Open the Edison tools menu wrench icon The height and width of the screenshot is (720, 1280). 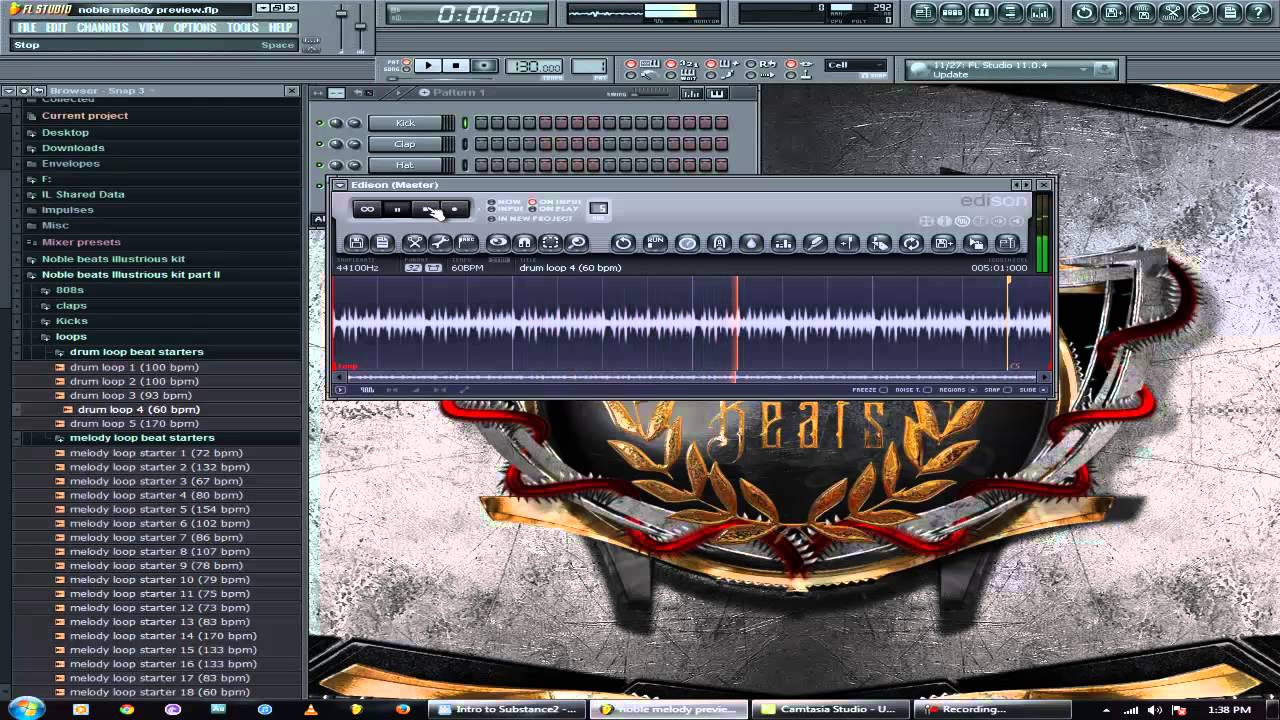pos(441,243)
